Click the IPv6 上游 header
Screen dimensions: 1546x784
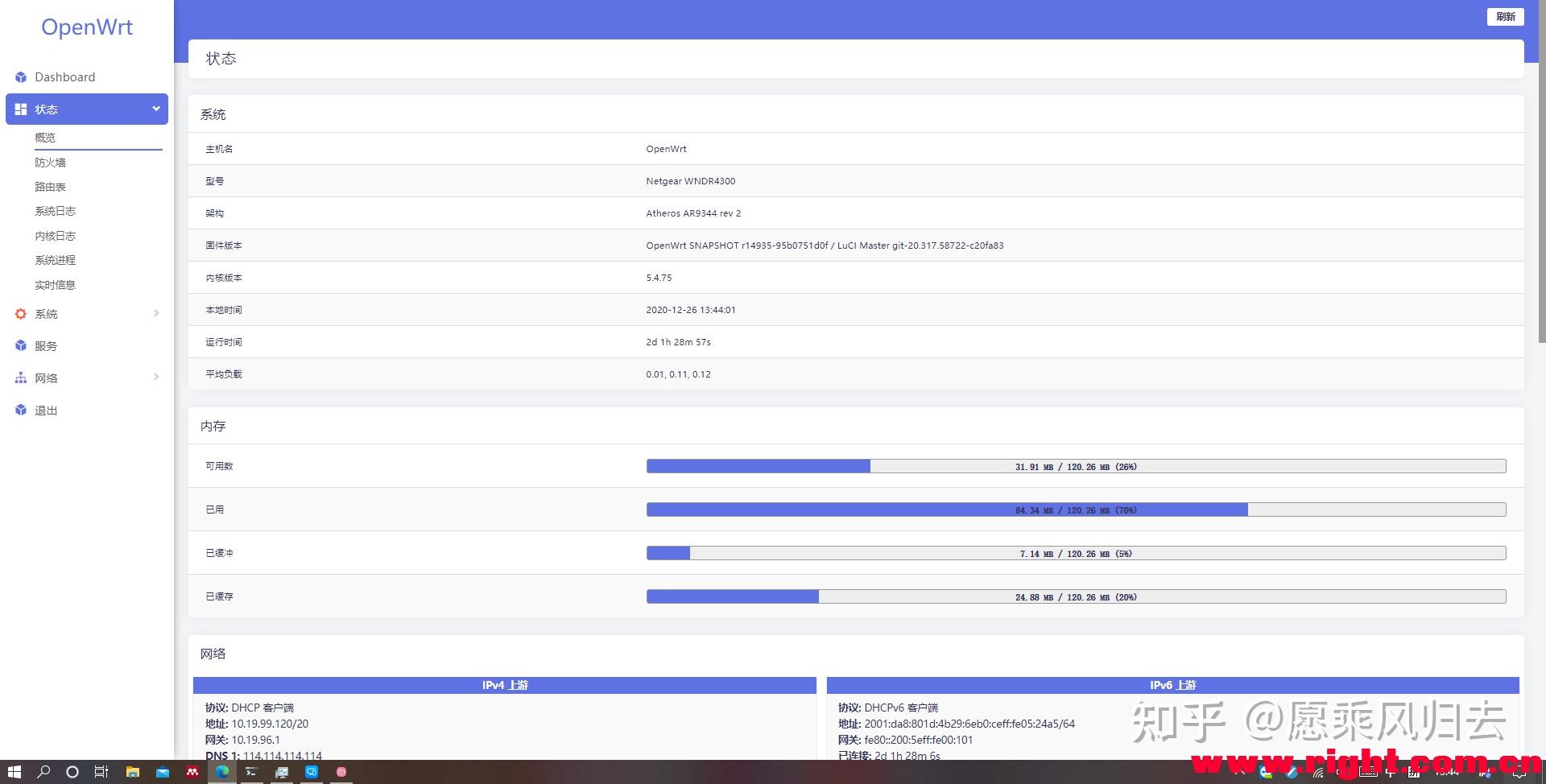[x=1172, y=685]
